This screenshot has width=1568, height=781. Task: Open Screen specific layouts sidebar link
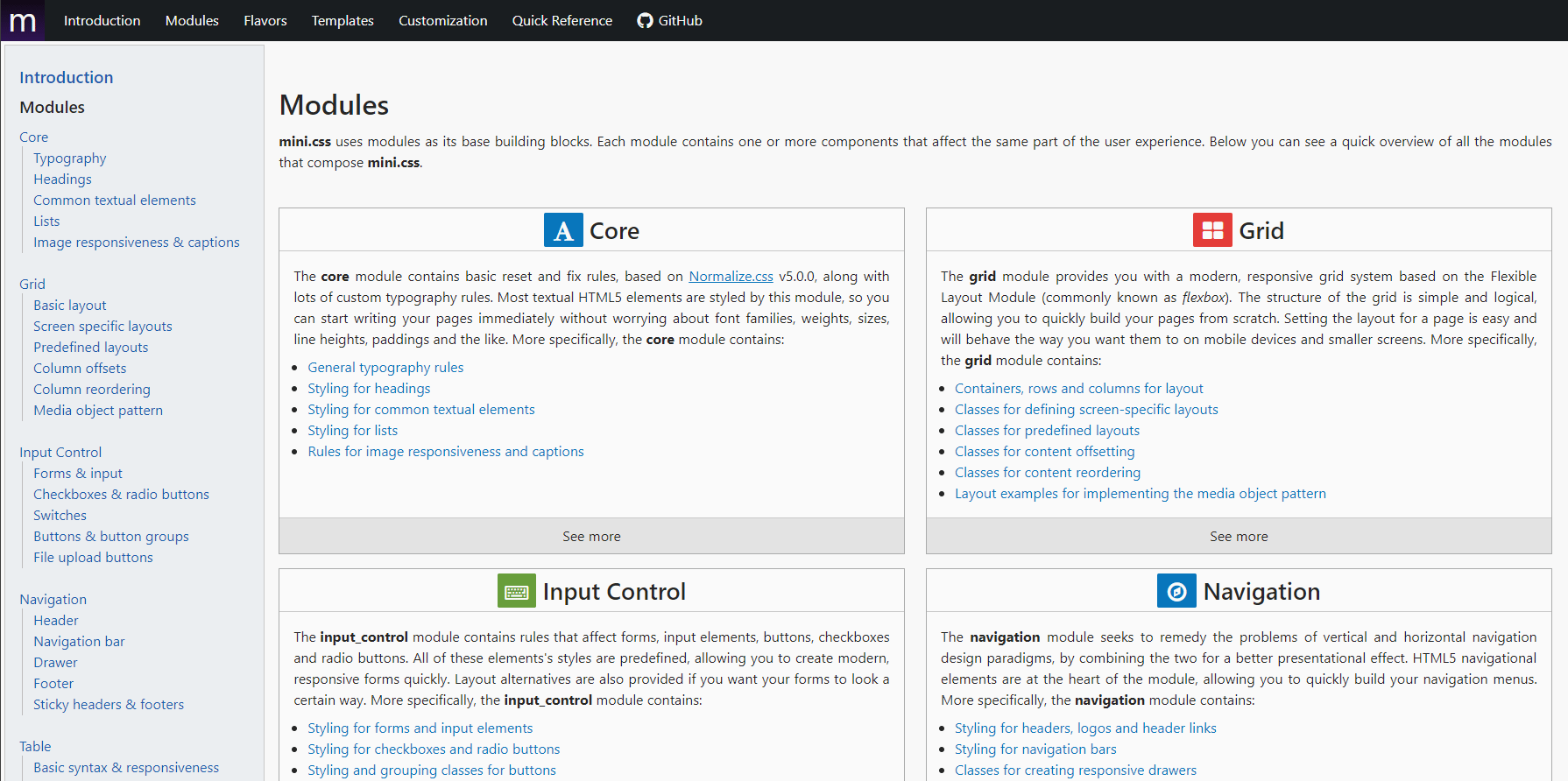tap(102, 327)
